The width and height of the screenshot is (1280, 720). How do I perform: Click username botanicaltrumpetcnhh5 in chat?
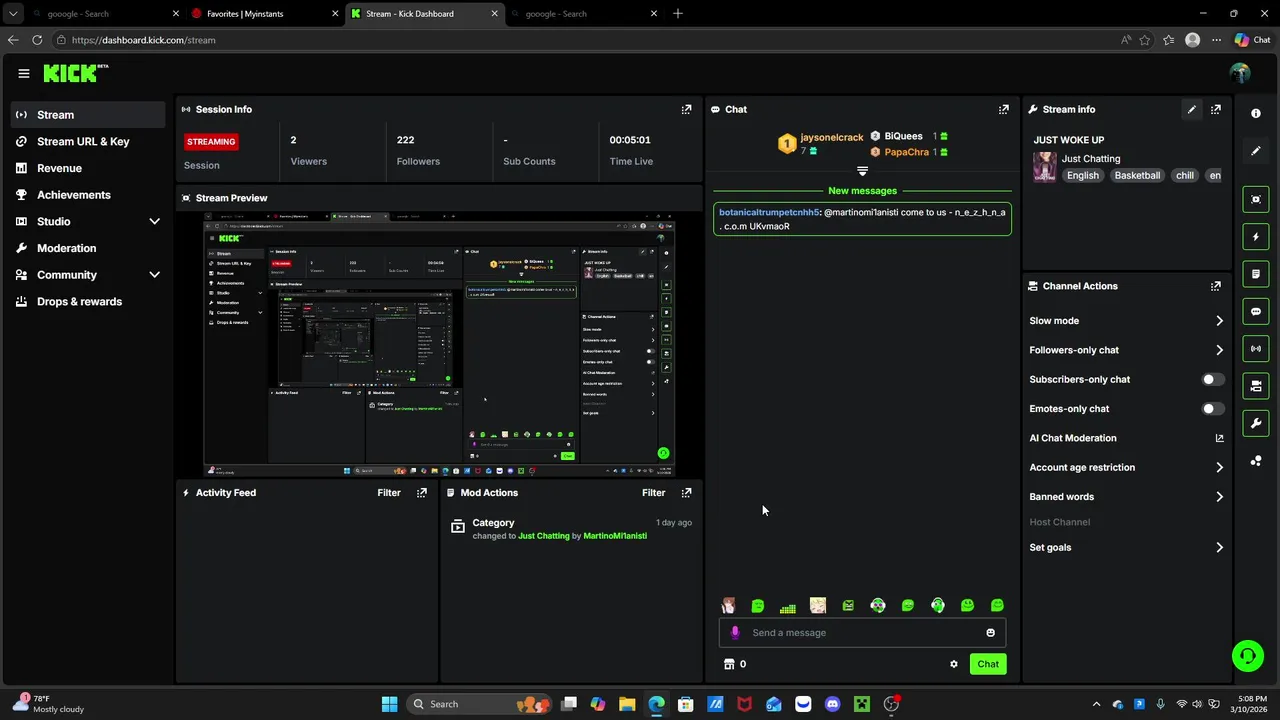[x=769, y=212]
